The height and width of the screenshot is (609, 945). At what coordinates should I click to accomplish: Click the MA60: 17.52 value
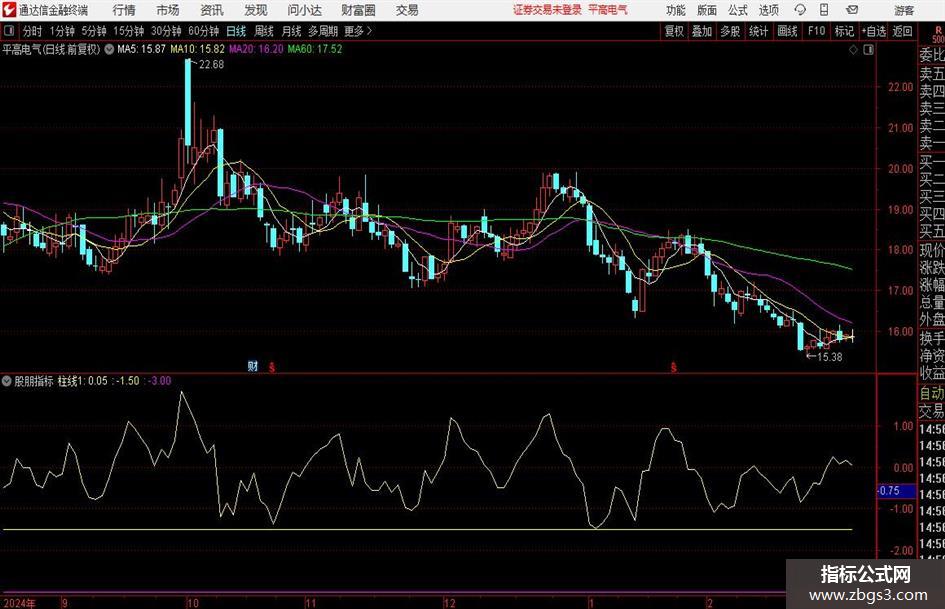(x=315, y=49)
